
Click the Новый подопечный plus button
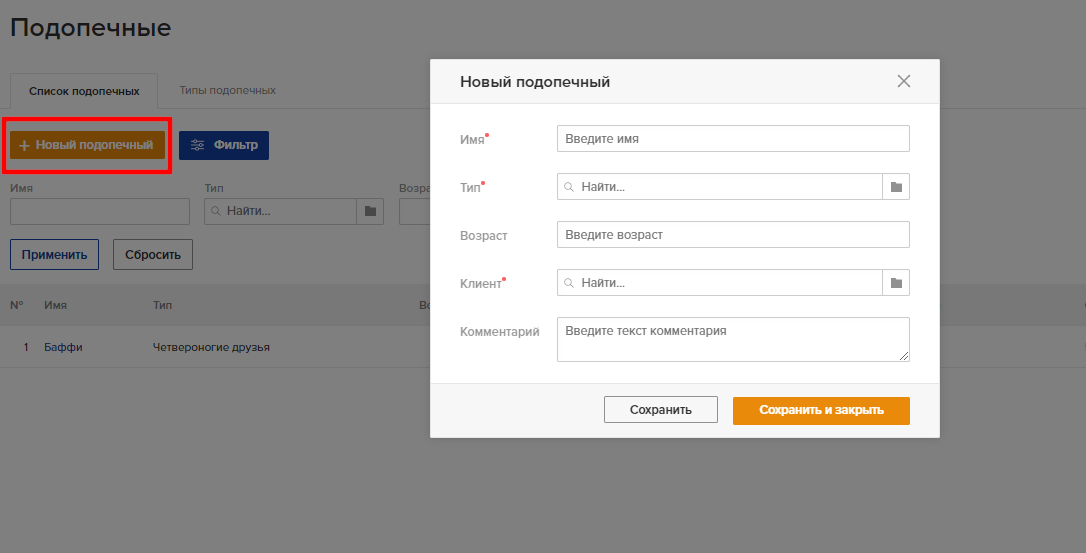87,145
